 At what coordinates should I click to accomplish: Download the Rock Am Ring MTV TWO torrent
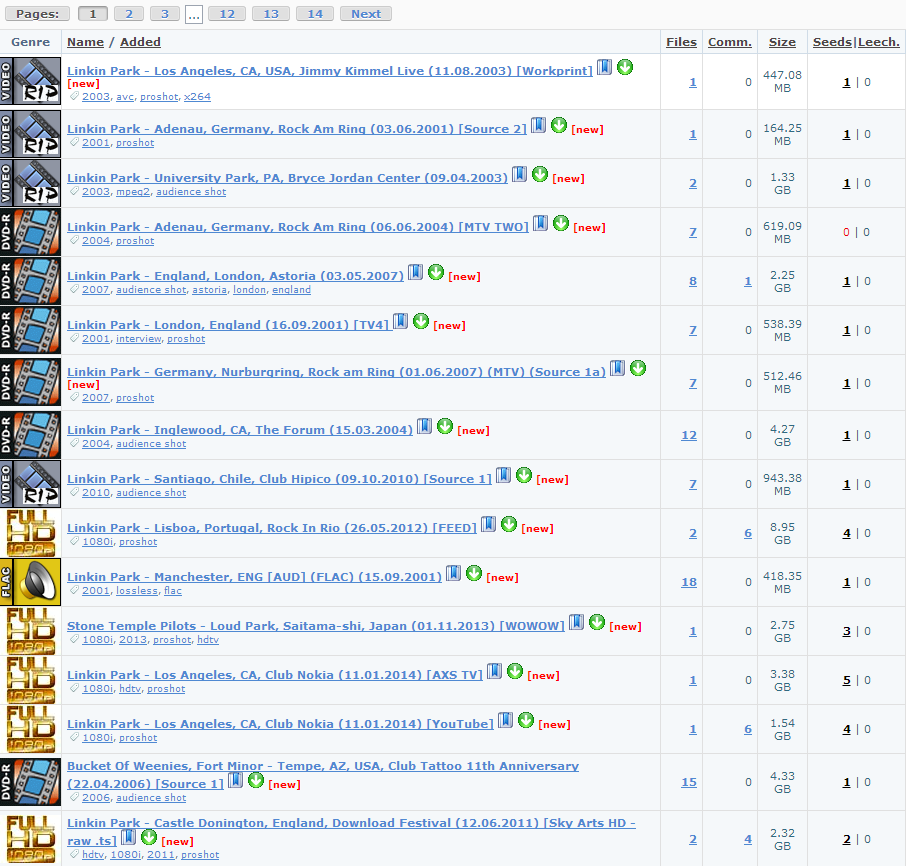tap(560, 224)
